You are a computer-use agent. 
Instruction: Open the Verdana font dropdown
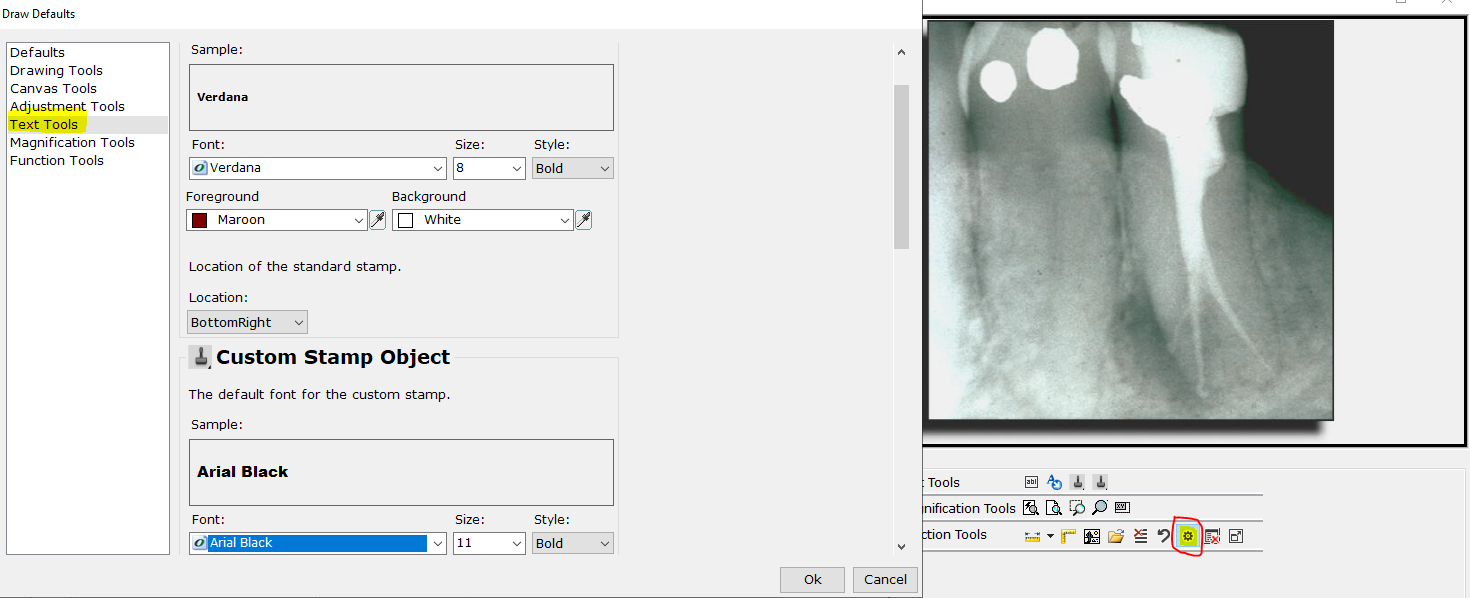tap(438, 169)
